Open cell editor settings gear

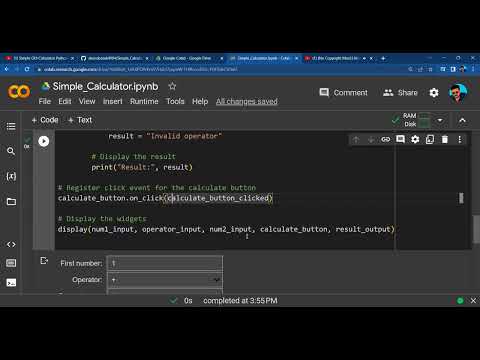(x=415, y=139)
